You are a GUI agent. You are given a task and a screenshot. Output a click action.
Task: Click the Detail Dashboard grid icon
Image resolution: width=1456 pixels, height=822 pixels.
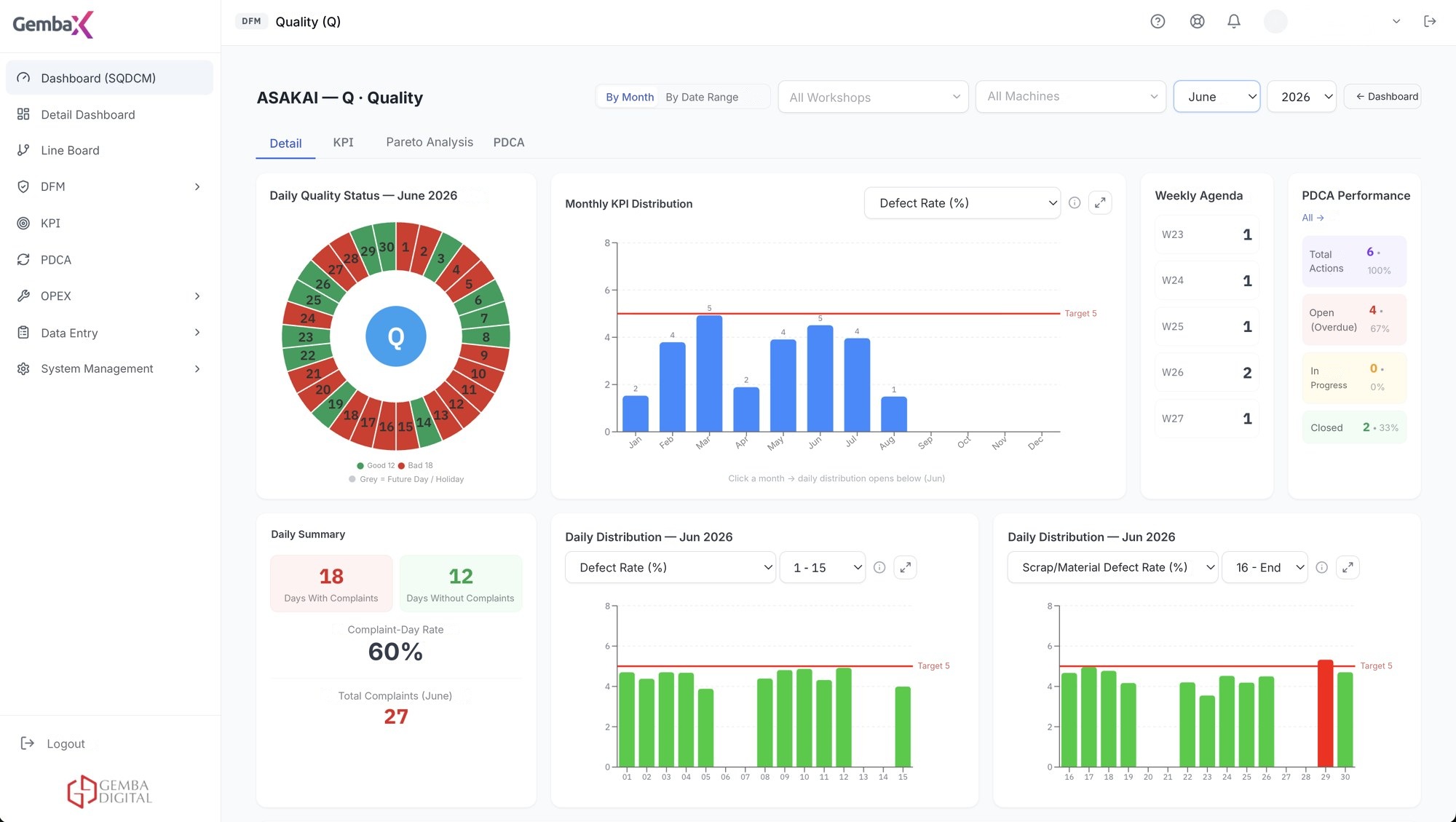23,114
